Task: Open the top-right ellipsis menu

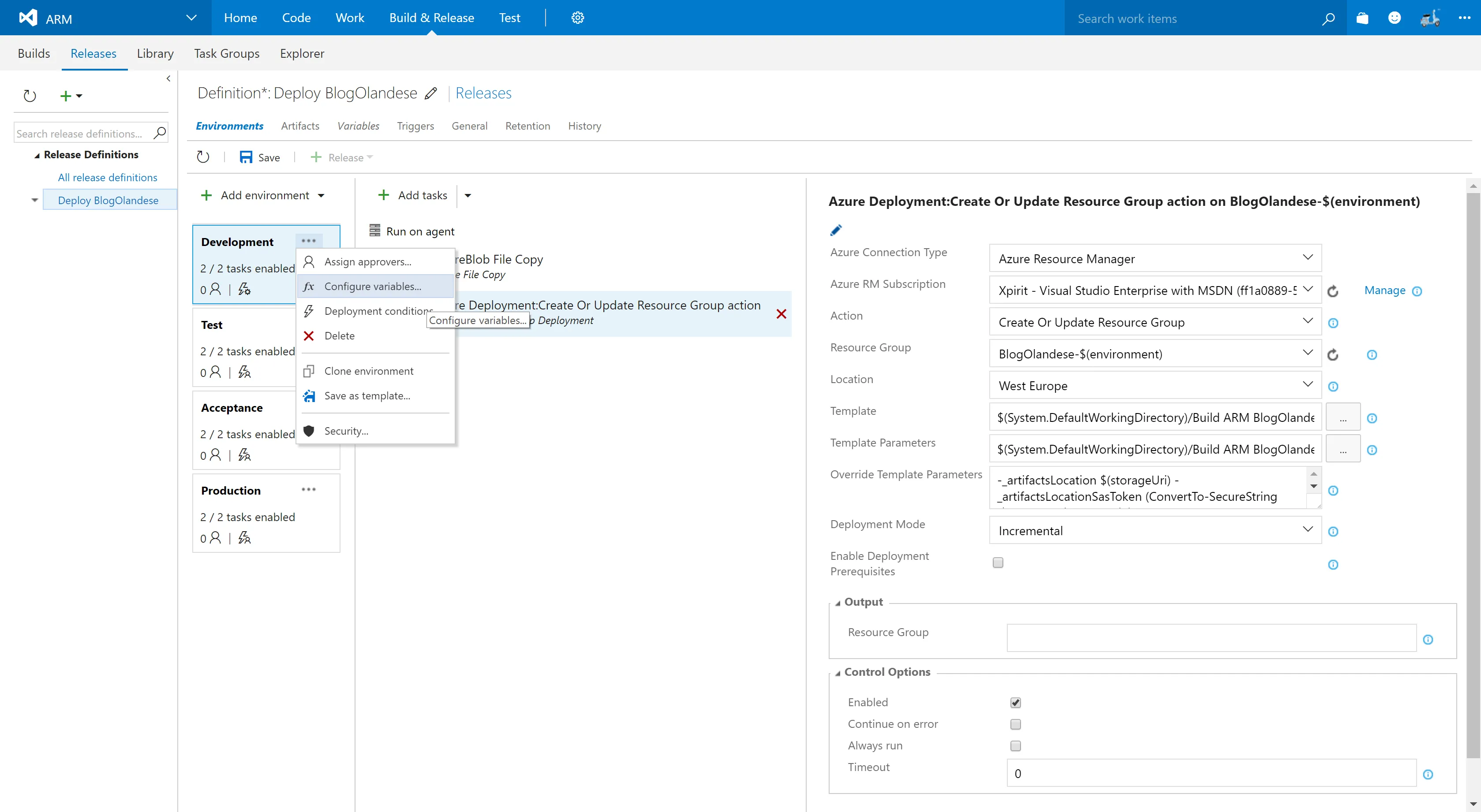Action: coord(1464,18)
